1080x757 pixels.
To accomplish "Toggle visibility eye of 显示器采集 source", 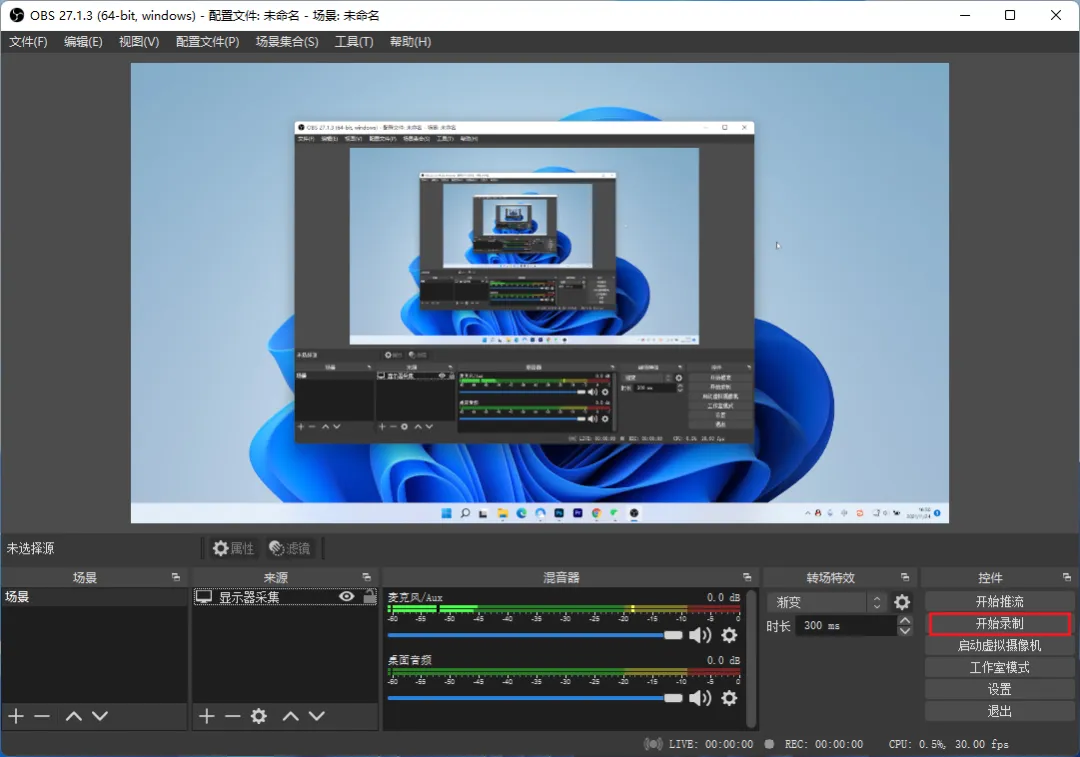I will coord(346,597).
